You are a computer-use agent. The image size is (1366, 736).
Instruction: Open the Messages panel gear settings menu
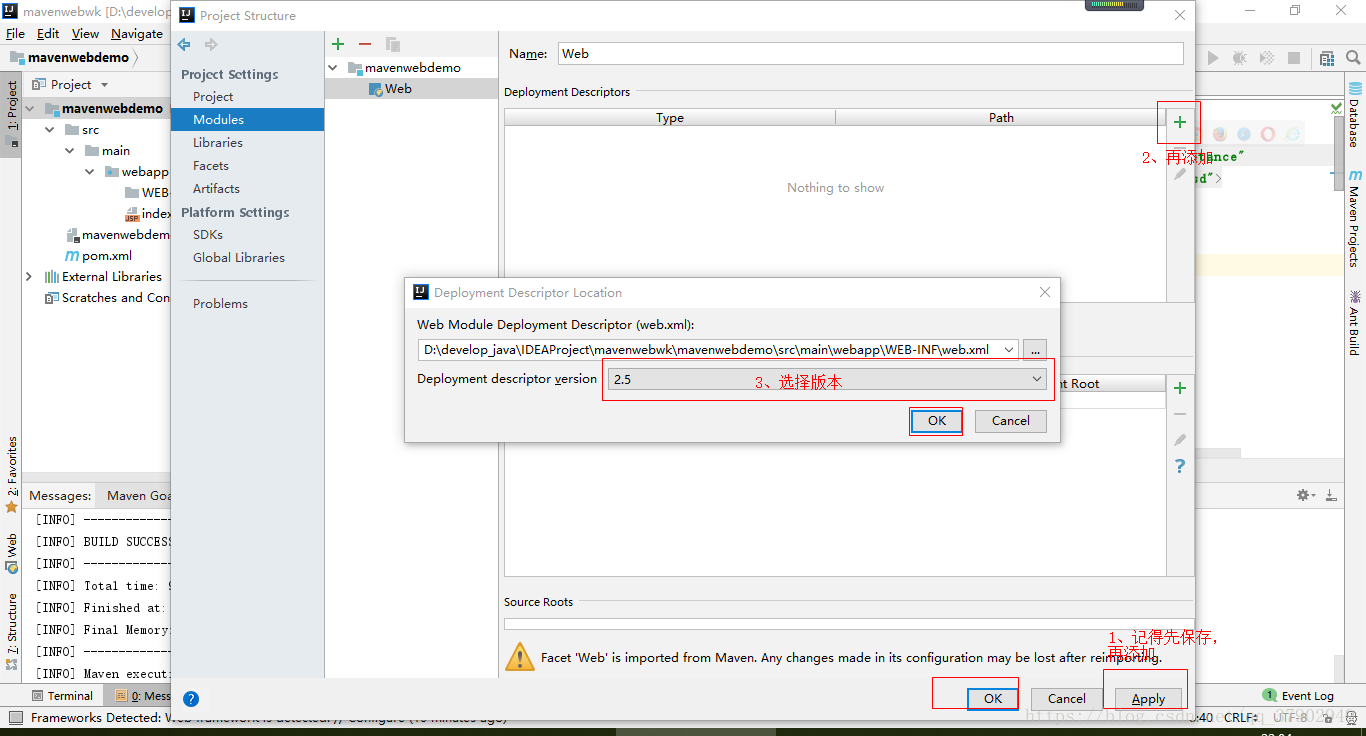1305,495
